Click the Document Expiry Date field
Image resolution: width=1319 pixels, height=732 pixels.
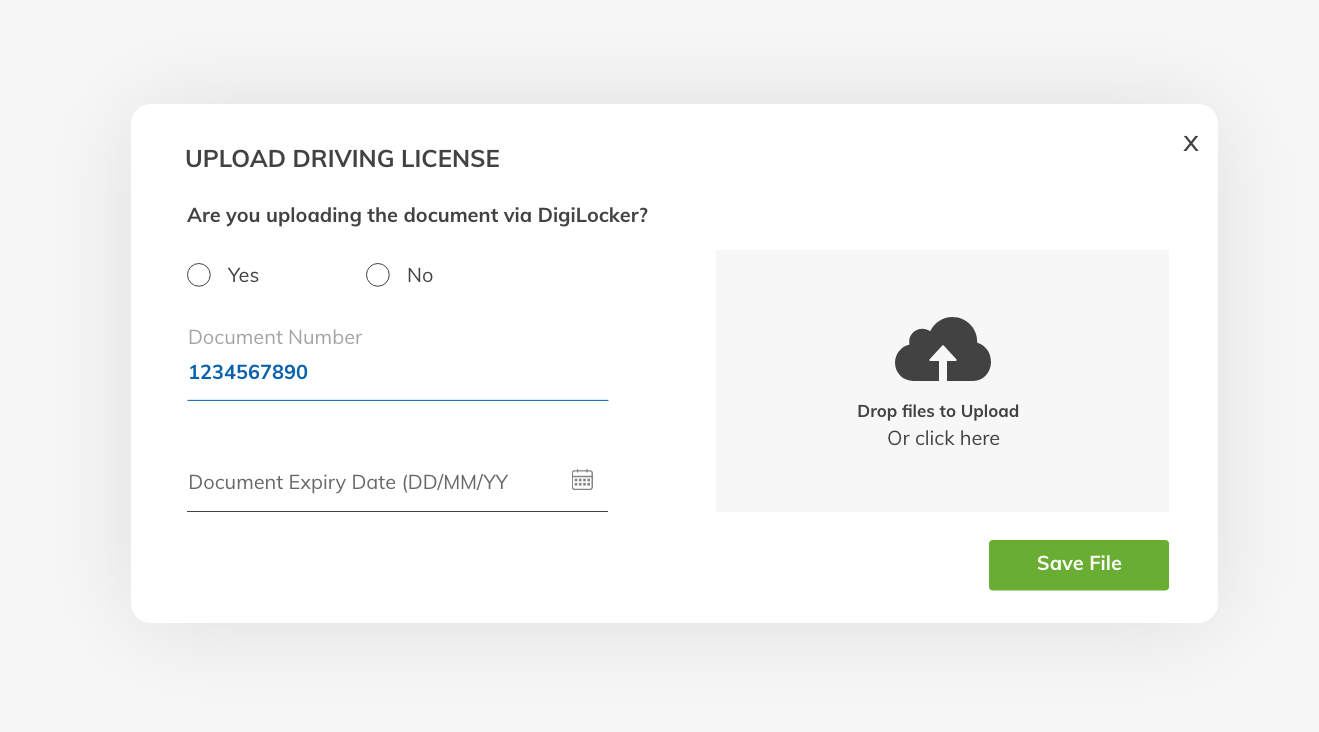(370, 482)
